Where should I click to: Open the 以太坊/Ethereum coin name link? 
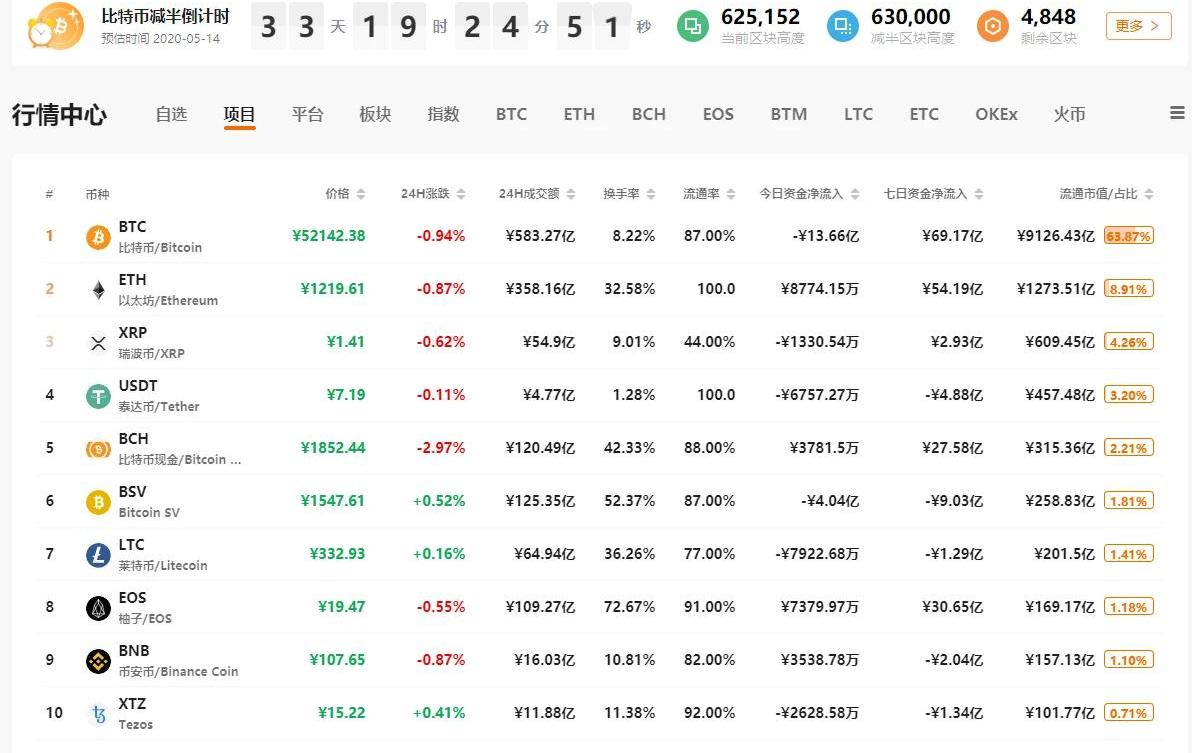(x=168, y=301)
